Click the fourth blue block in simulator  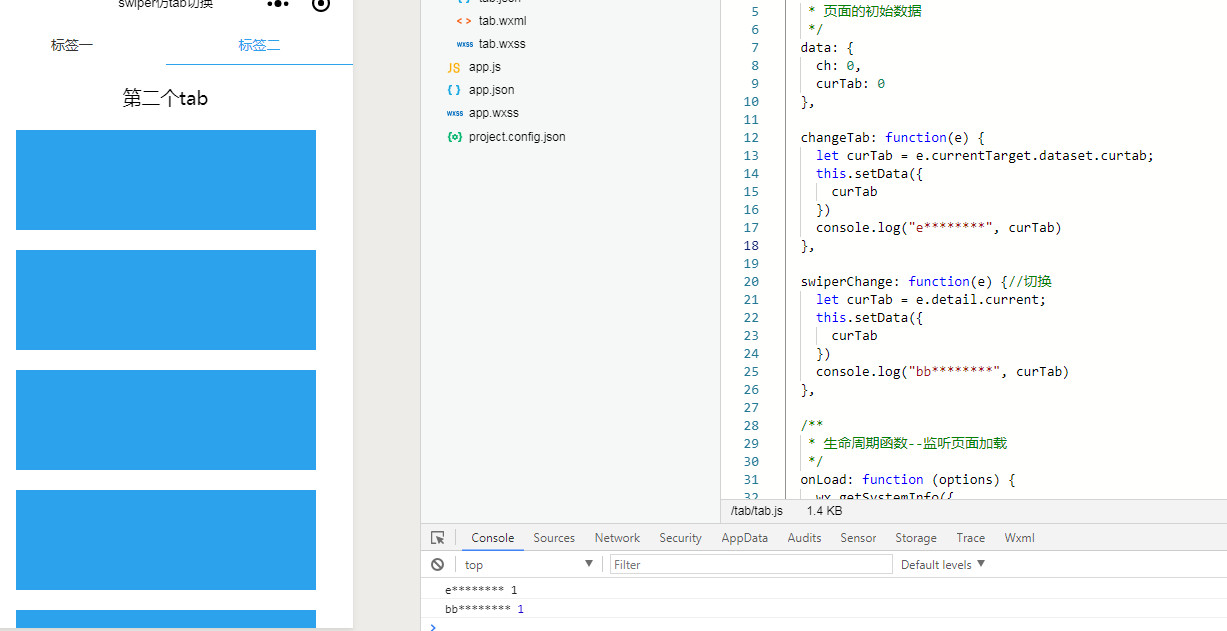coord(166,540)
